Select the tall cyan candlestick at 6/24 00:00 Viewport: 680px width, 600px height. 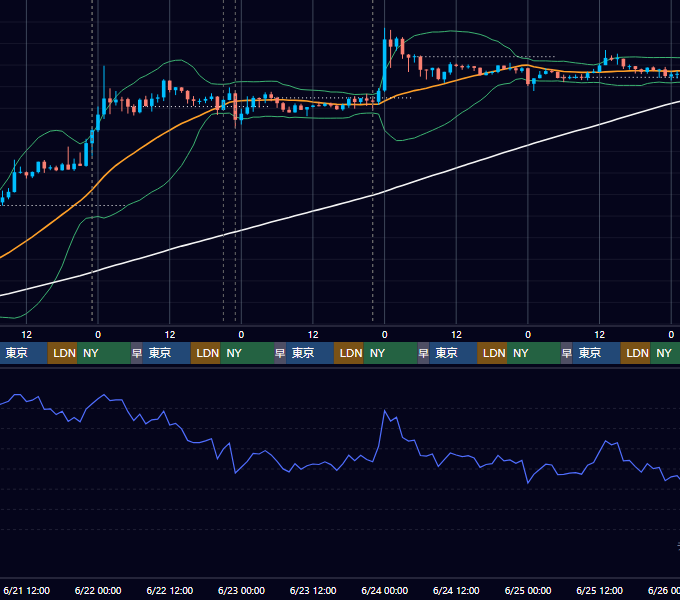[385, 65]
